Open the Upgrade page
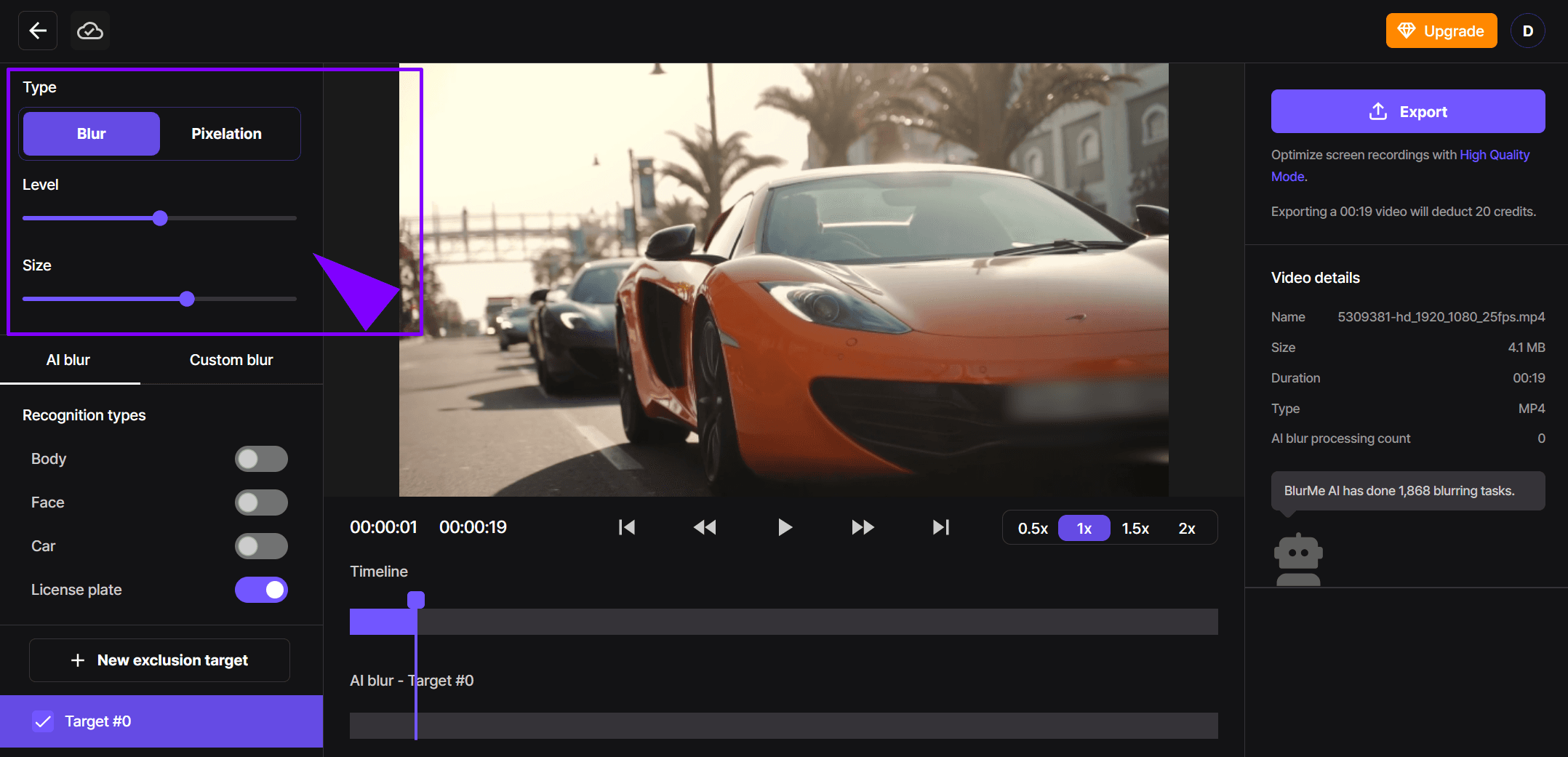The height and width of the screenshot is (757, 1568). (1441, 31)
